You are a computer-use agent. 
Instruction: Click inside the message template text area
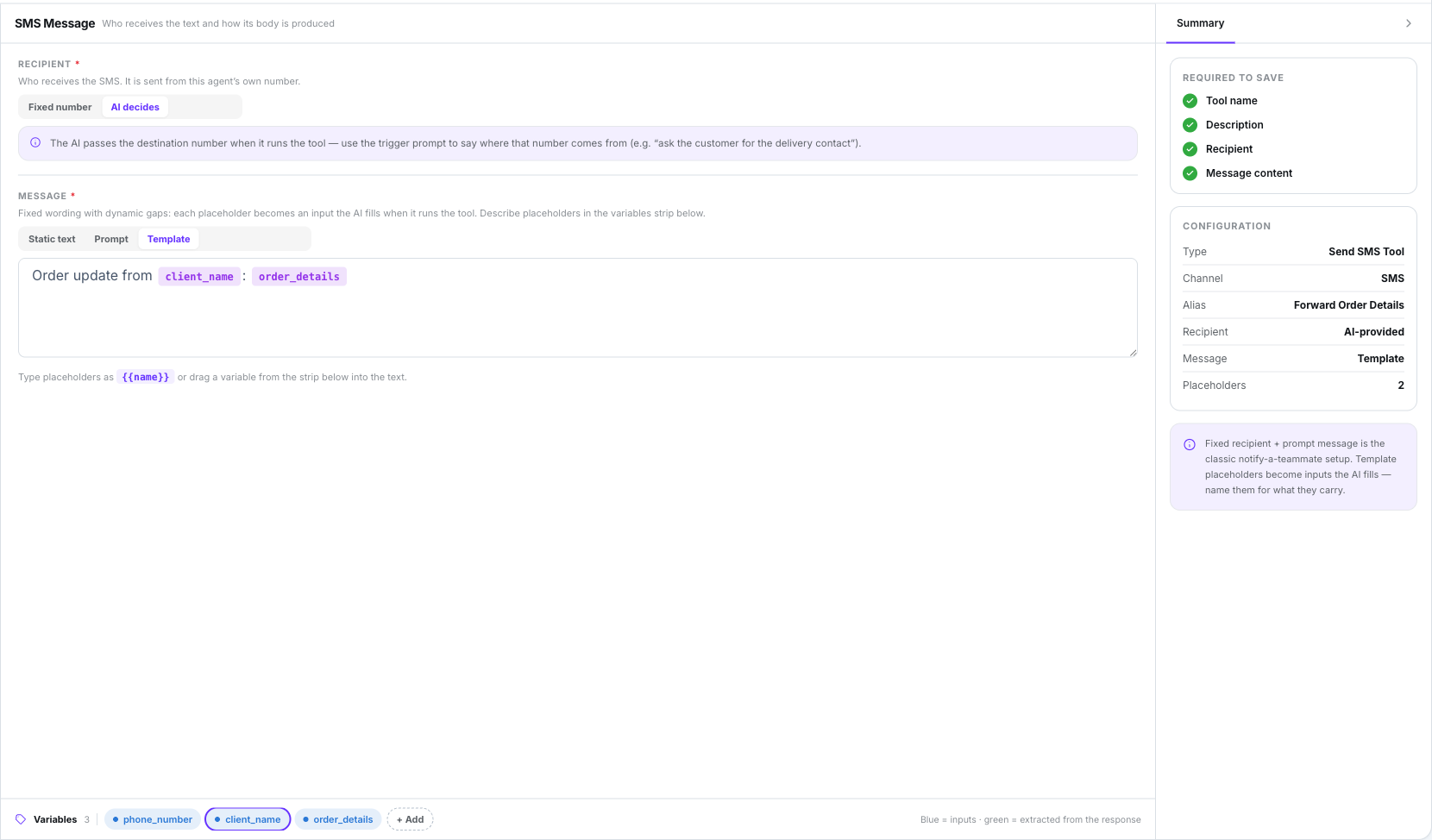tap(577, 308)
